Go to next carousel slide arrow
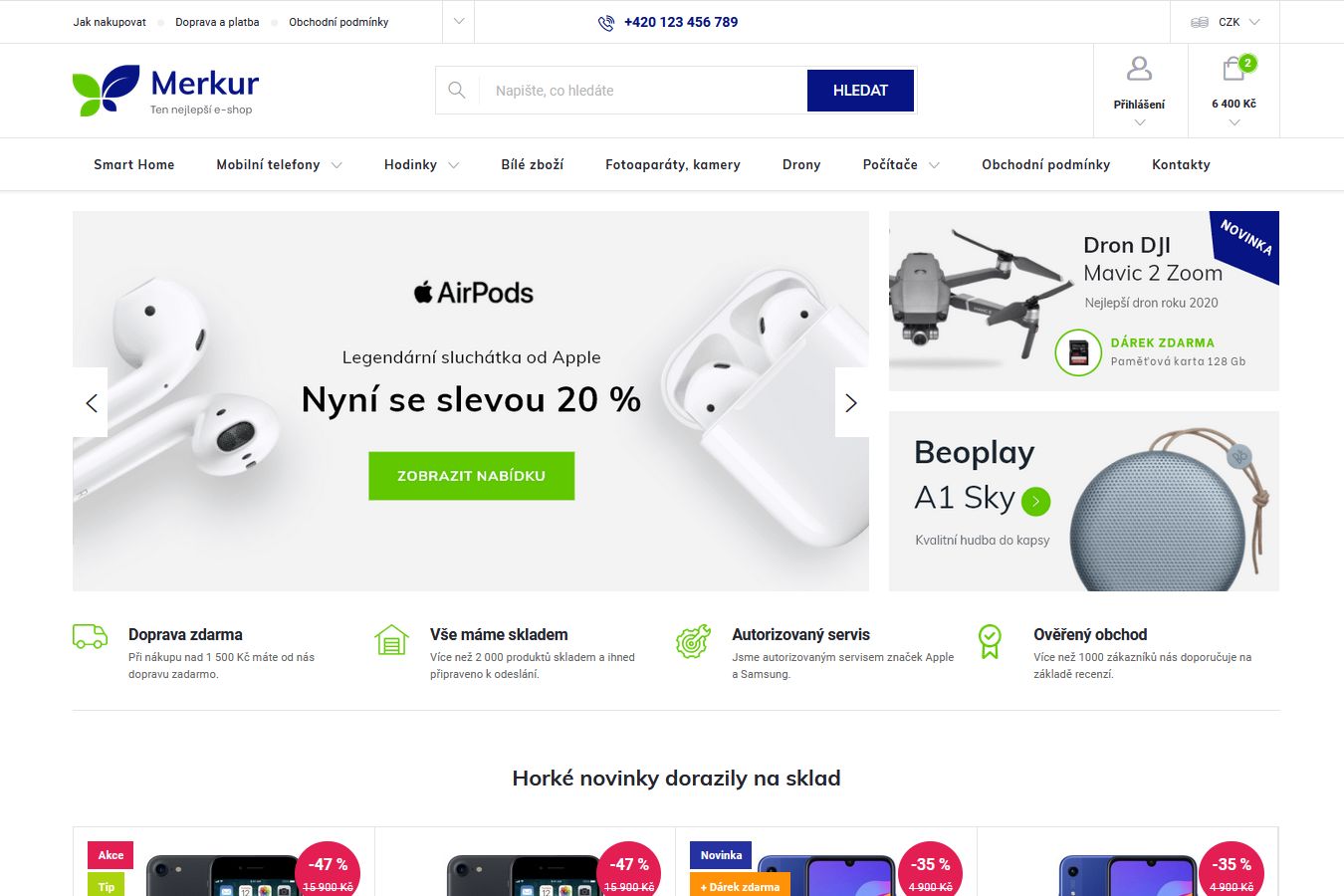Image resolution: width=1344 pixels, height=896 pixels. [851, 402]
